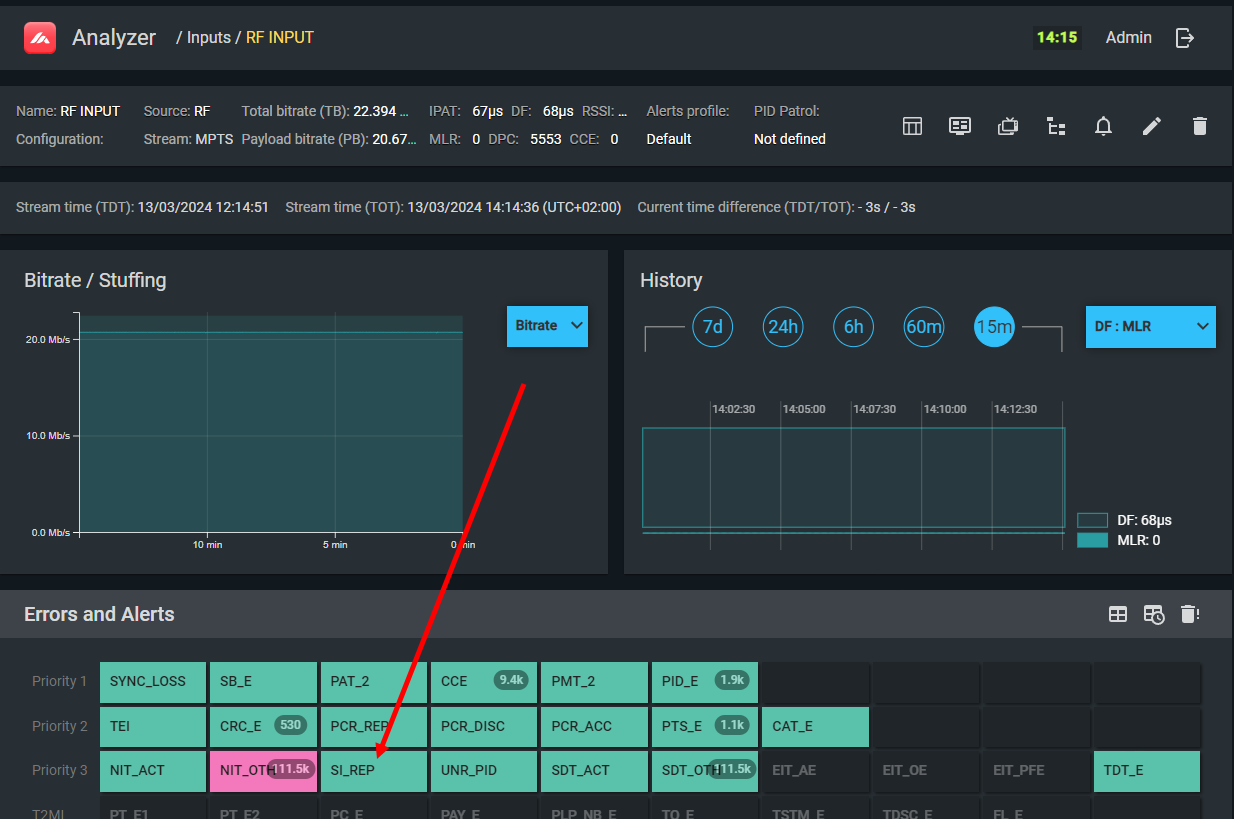This screenshot has height=819, width=1234.
Task: Switch history range to 24h
Action: point(782,327)
